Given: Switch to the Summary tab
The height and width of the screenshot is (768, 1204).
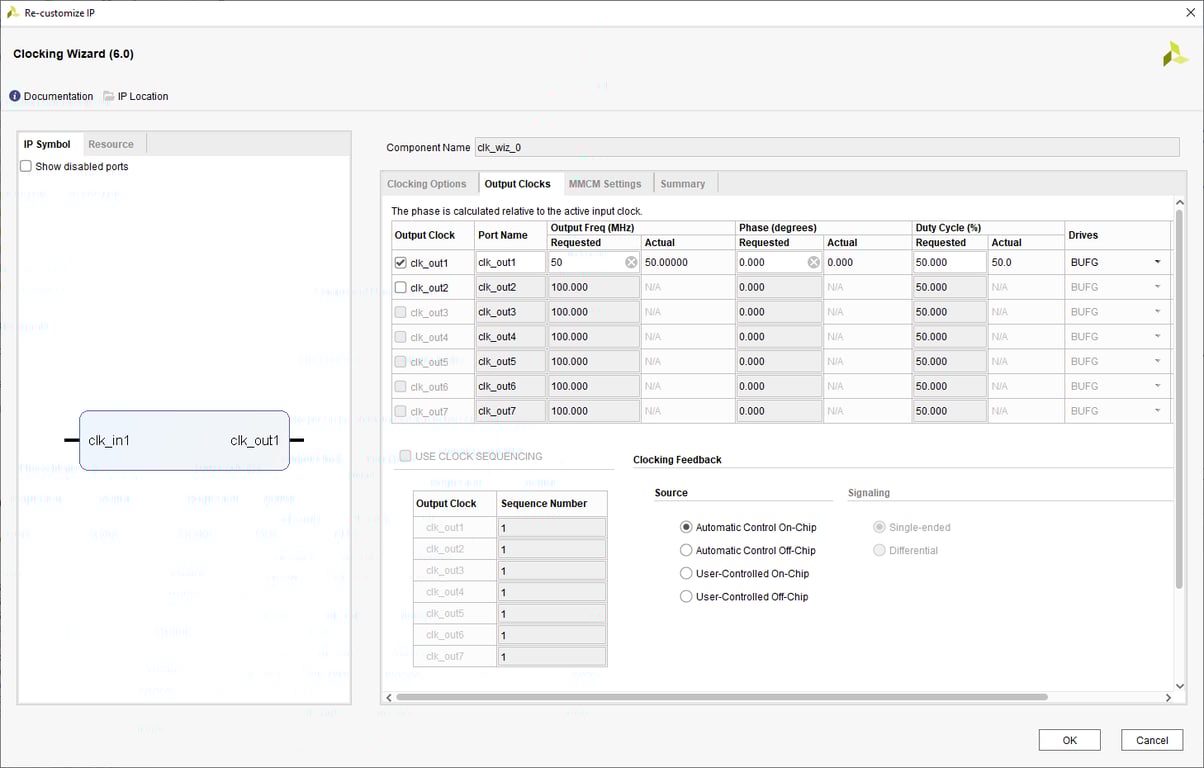Looking at the screenshot, I should [x=683, y=184].
